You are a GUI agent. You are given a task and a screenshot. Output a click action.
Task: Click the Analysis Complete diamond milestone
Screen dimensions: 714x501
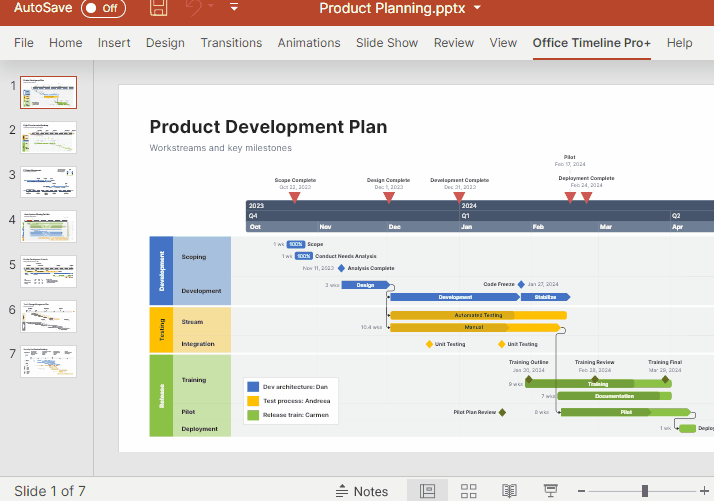point(342,268)
